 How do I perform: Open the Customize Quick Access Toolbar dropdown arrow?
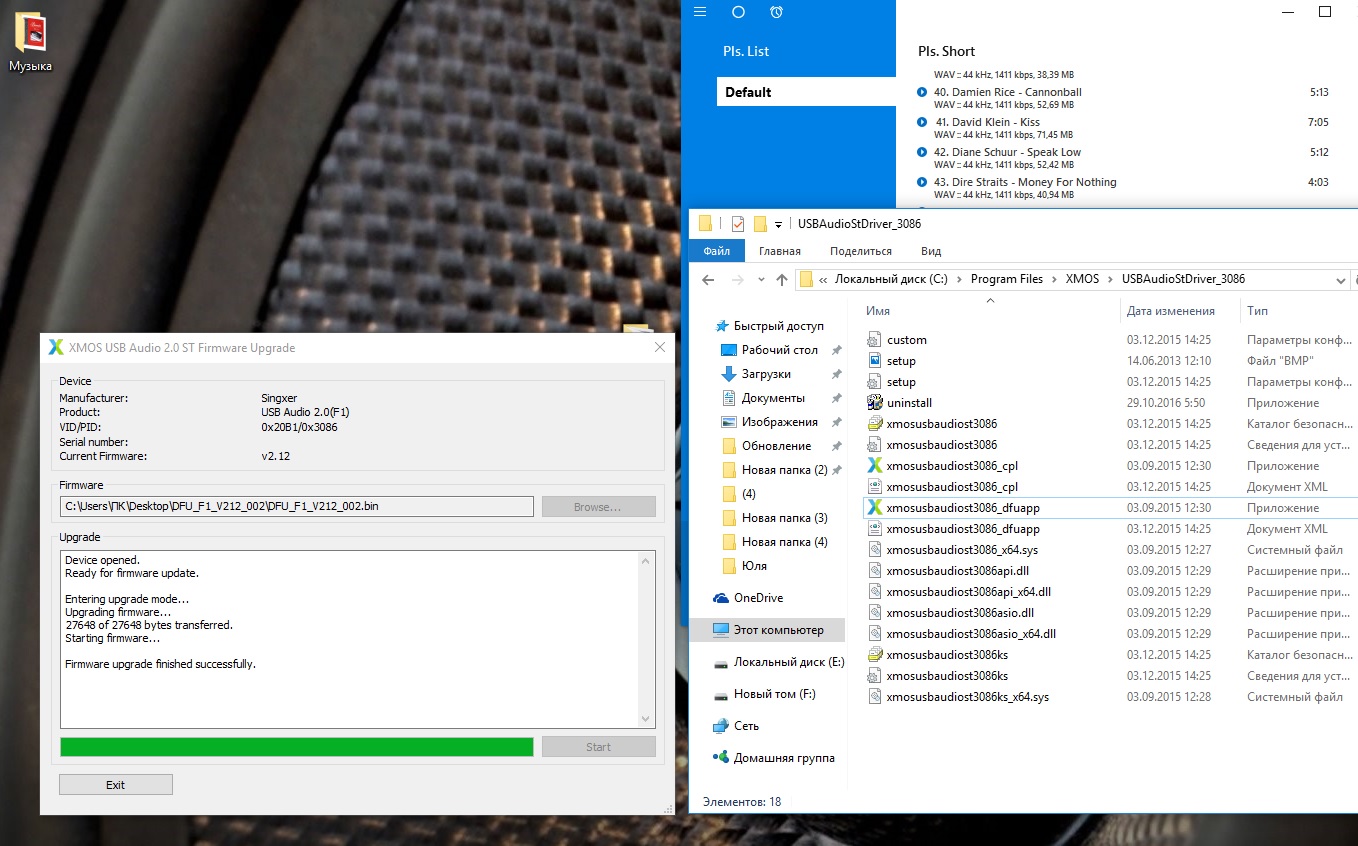(x=778, y=225)
